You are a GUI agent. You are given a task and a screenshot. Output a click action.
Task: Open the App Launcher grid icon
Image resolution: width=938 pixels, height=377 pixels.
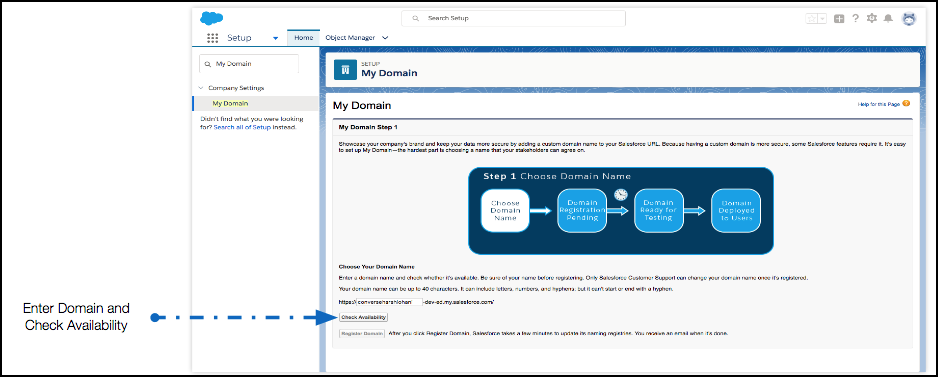click(212, 38)
